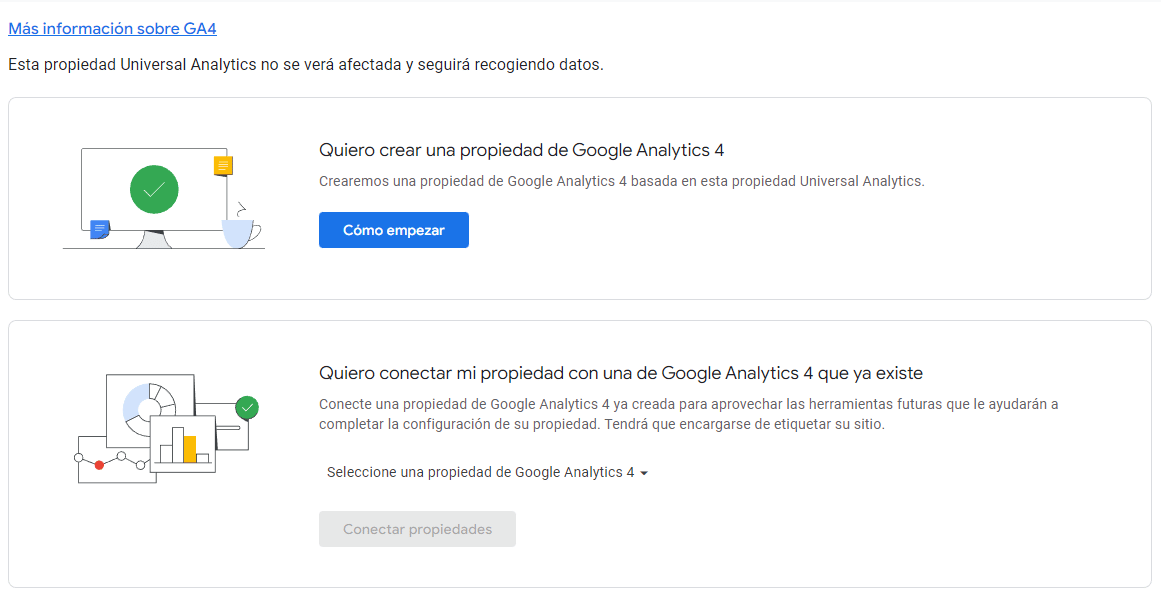This screenshot has width=1161, height=599.
Task: Open the 'Más información sobre GA4' link
Action: point(112,28)
